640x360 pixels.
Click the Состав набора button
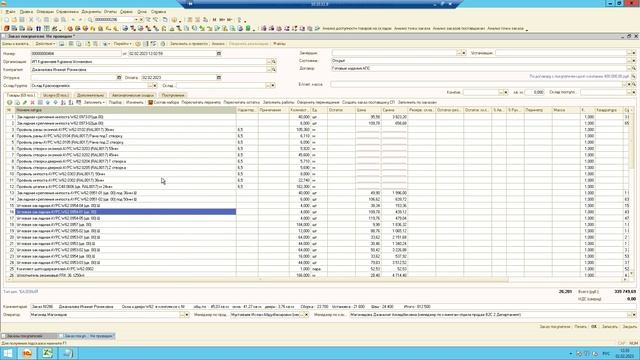point(163,102)
